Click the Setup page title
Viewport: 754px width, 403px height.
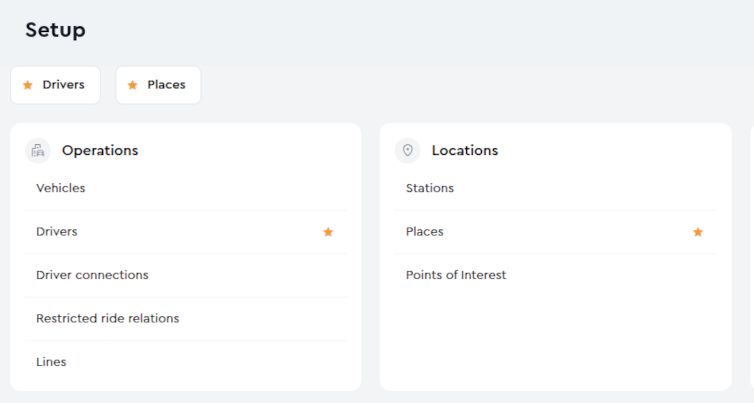55,30
